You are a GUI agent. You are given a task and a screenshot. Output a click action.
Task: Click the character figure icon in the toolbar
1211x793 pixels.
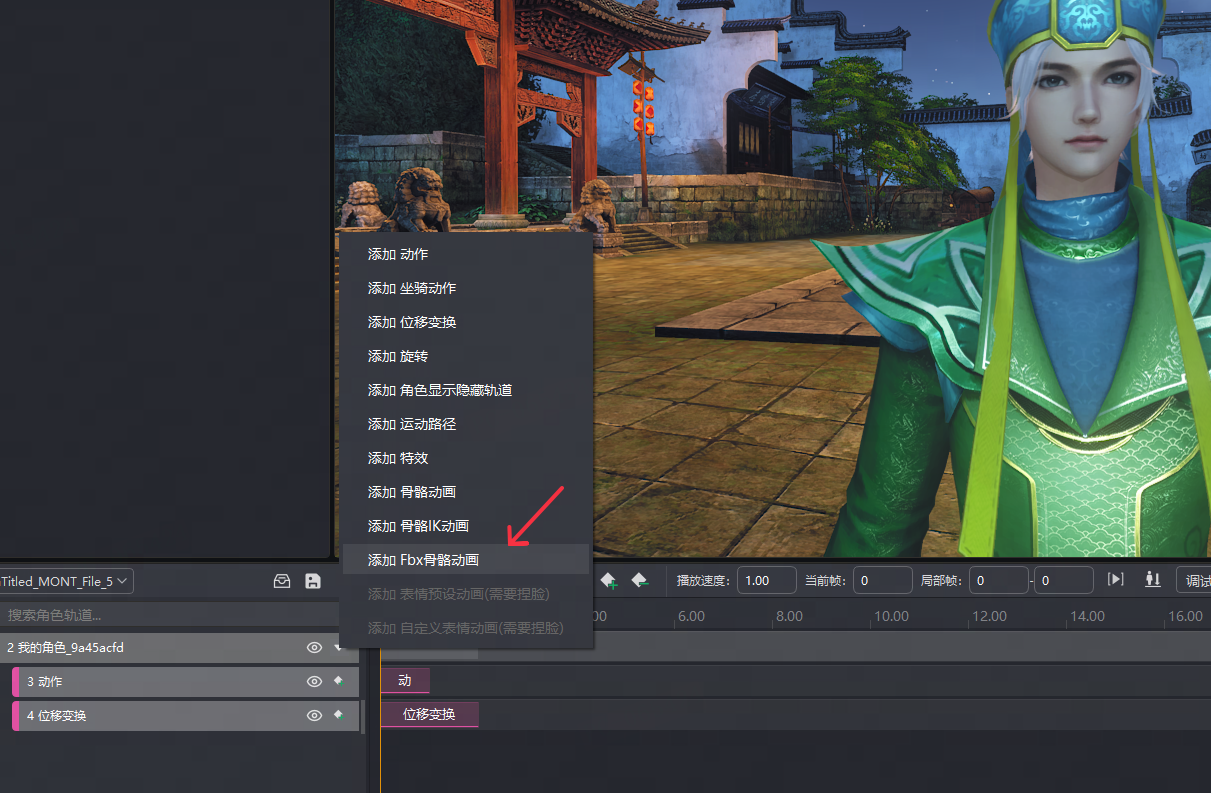click(x=1152, y=580)
